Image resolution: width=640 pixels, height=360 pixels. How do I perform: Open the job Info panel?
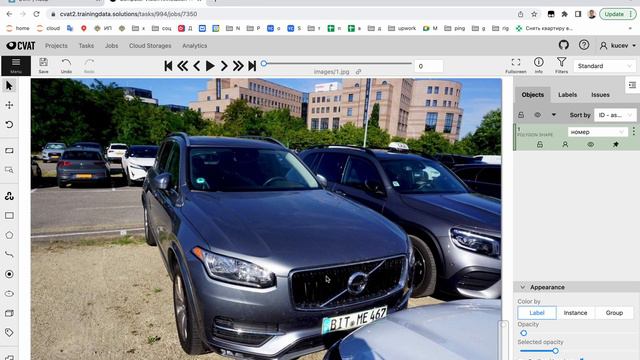click(538, 65)
